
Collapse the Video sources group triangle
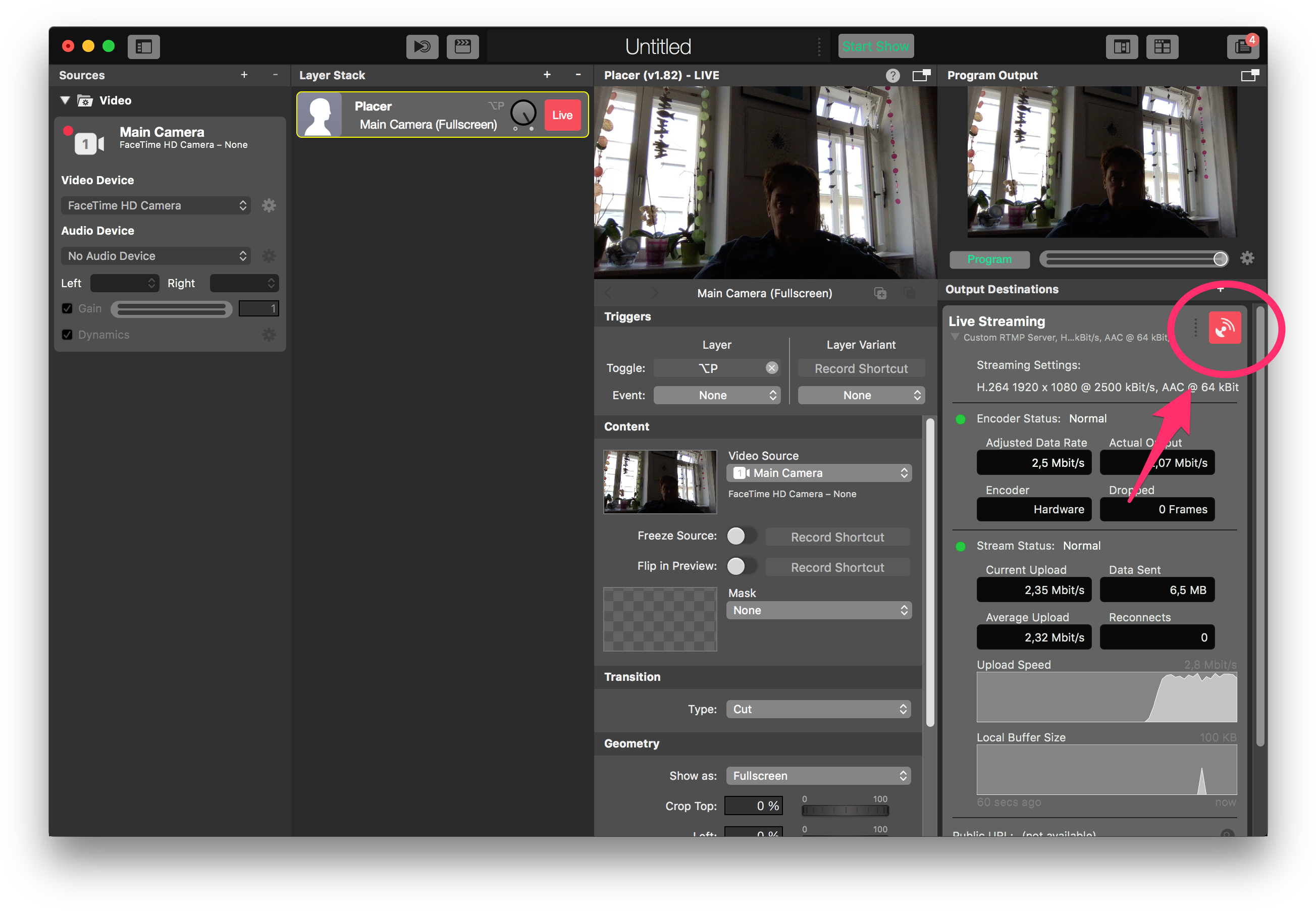tap(65, 100)
